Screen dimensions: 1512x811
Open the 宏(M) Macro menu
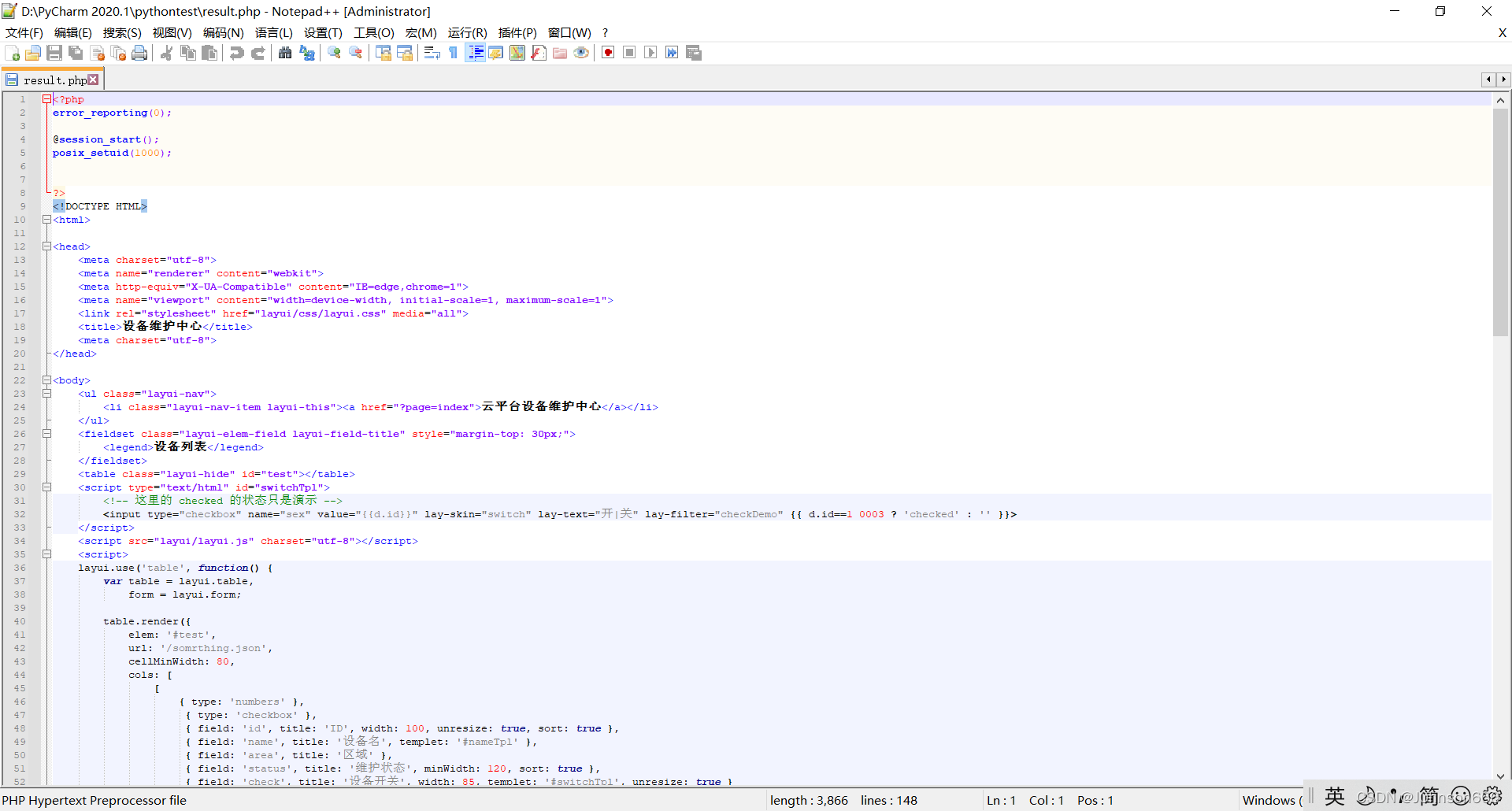click(x=421, y=32)
